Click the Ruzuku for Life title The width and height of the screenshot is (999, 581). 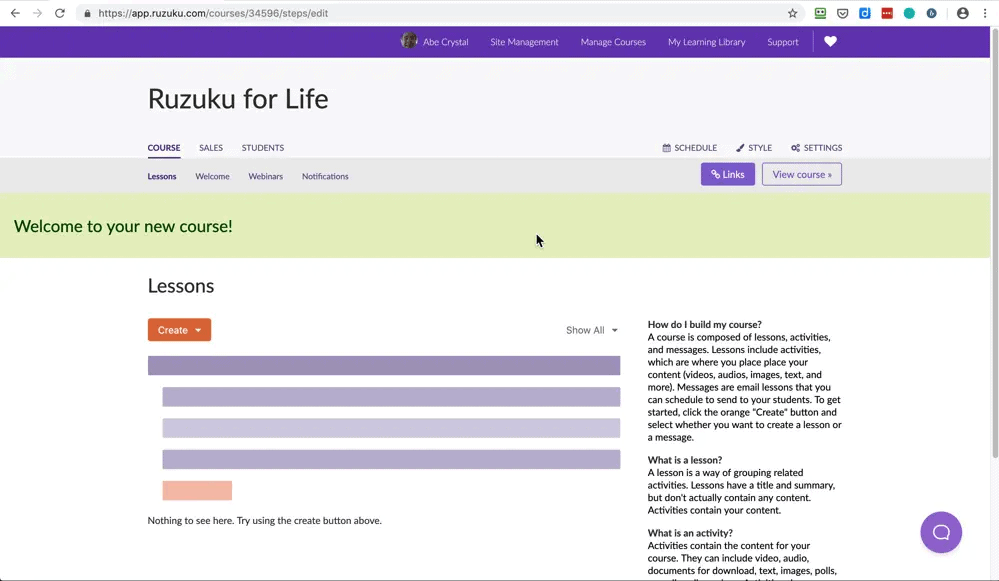238,99
